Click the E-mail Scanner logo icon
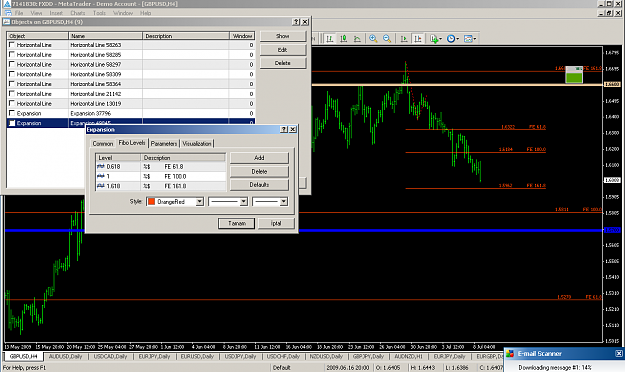Image resolution: width=625 pixels, height=372 pixels. click(510, 353)
